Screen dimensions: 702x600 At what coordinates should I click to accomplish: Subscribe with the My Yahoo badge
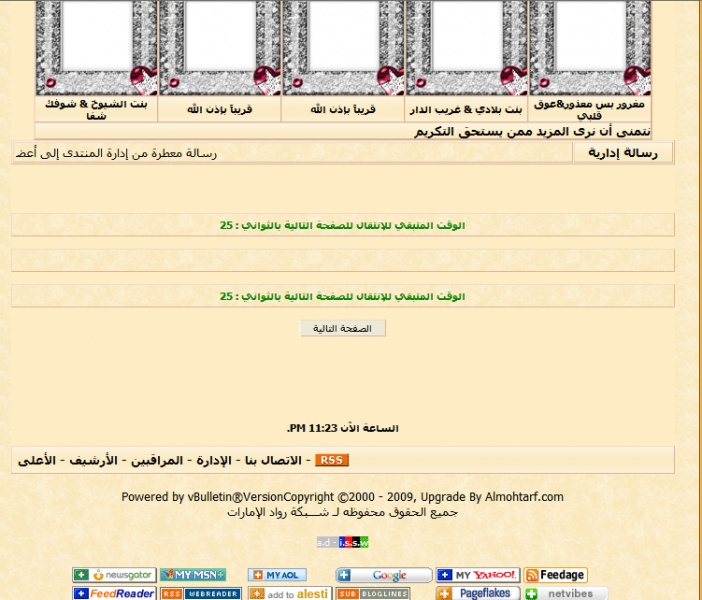pos(477,575)
